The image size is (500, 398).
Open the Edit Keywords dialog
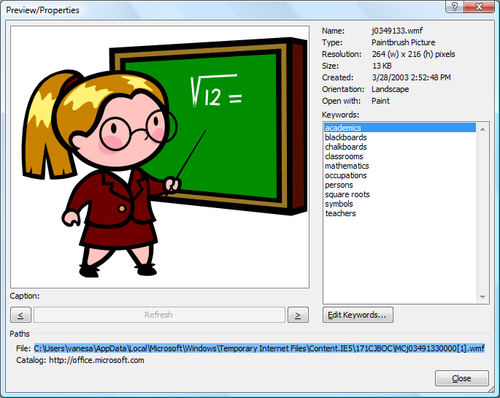(x=358, y=315)
